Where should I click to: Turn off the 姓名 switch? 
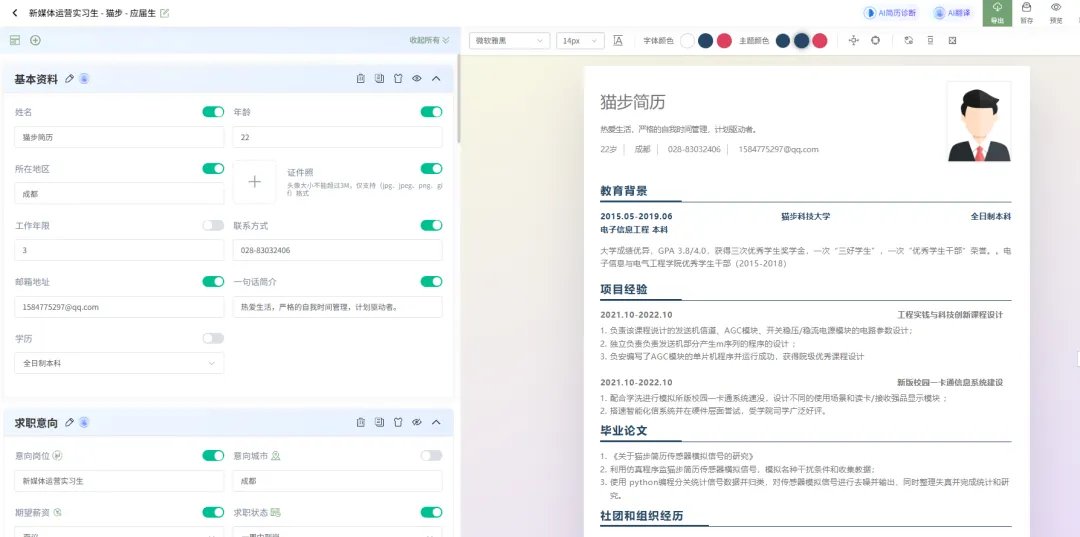click(213, 112)
